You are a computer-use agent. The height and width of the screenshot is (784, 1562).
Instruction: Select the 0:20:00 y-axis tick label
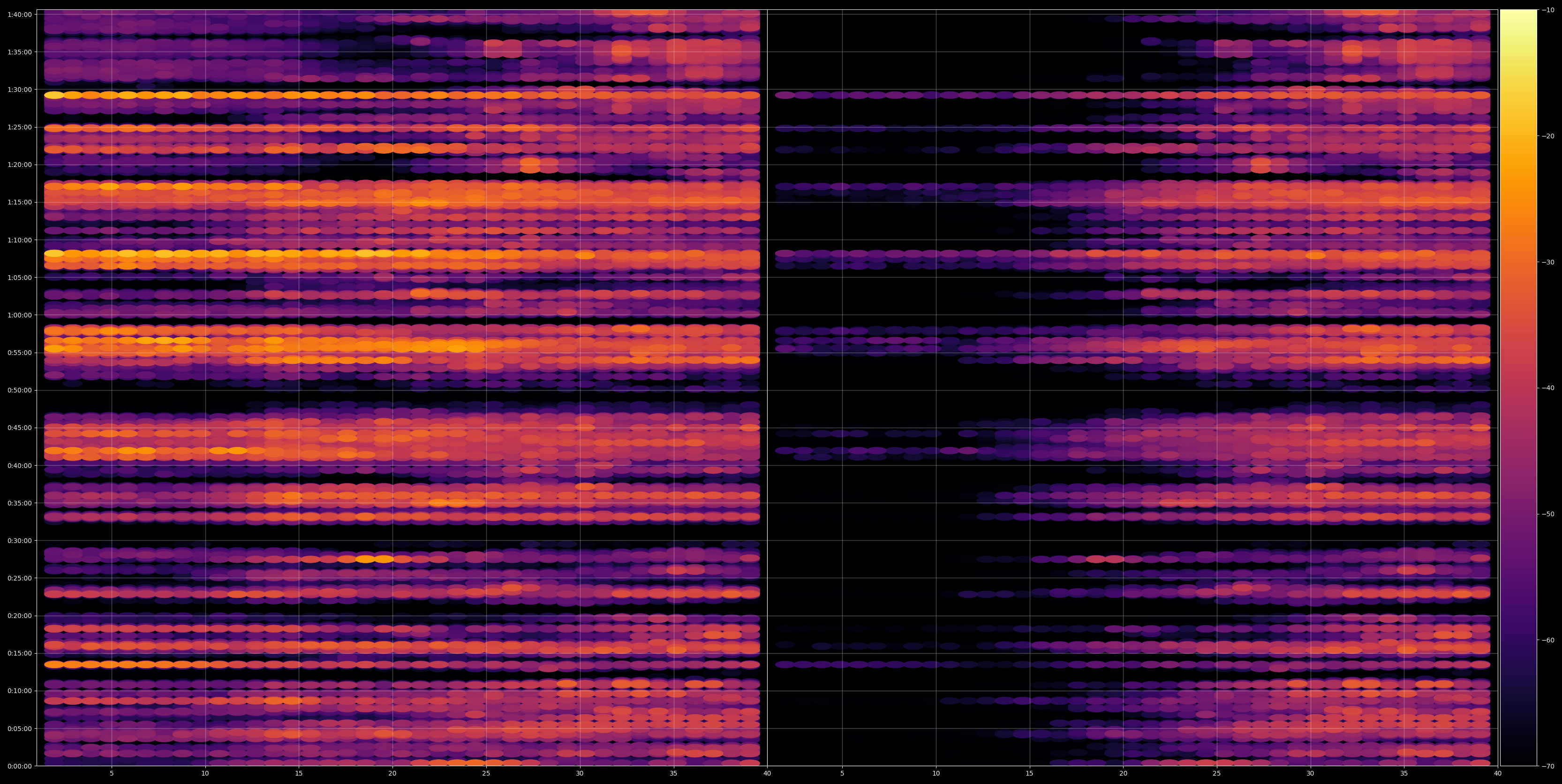click(19, 616)
